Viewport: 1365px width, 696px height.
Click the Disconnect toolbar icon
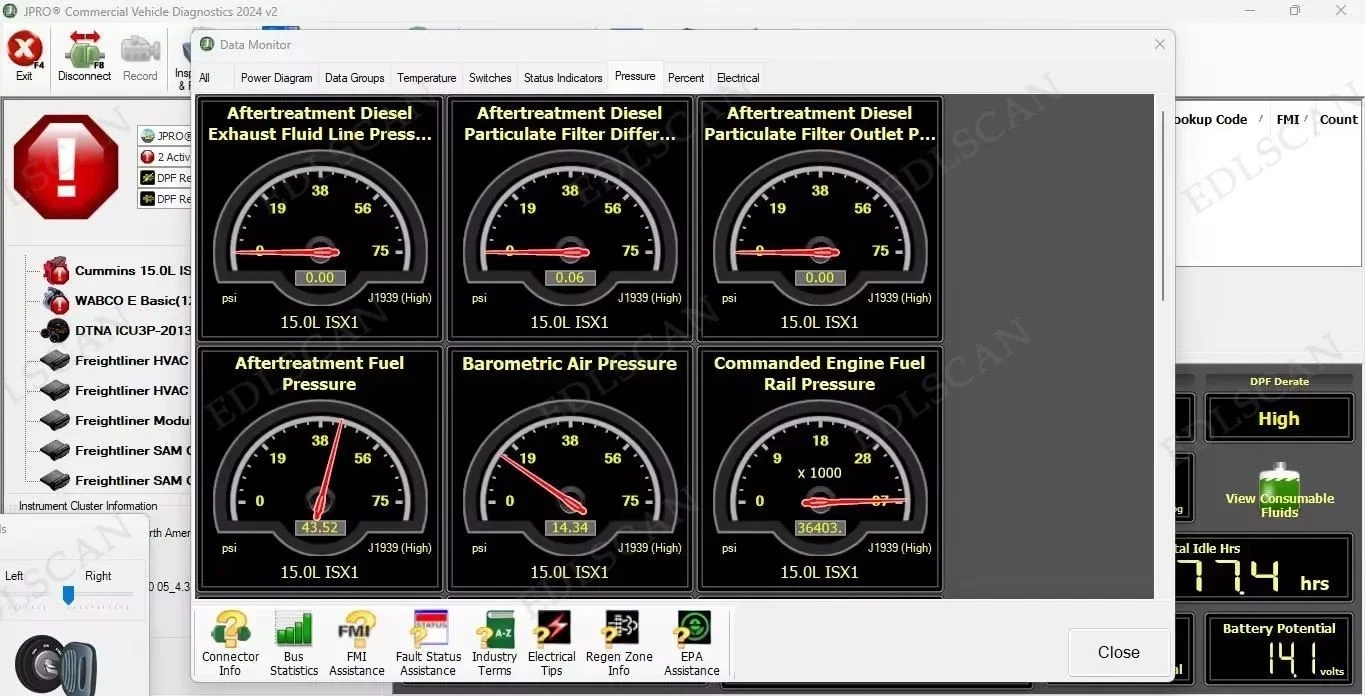click(x=83, y=55)
